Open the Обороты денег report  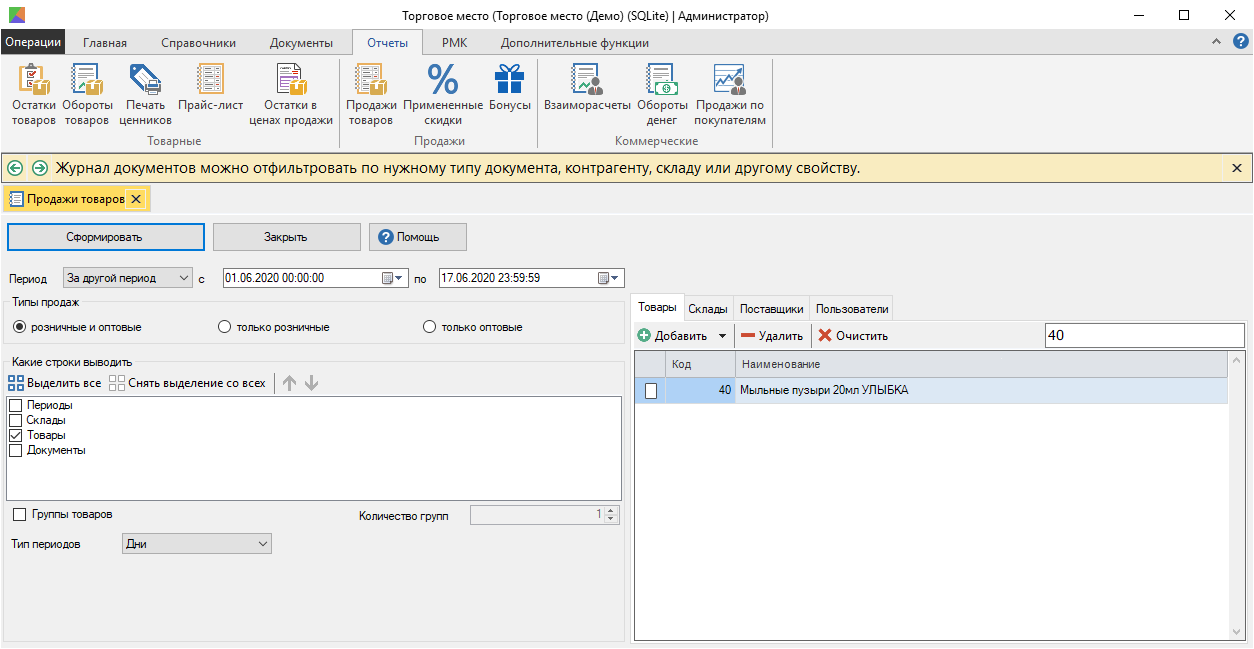pos(662,95)
